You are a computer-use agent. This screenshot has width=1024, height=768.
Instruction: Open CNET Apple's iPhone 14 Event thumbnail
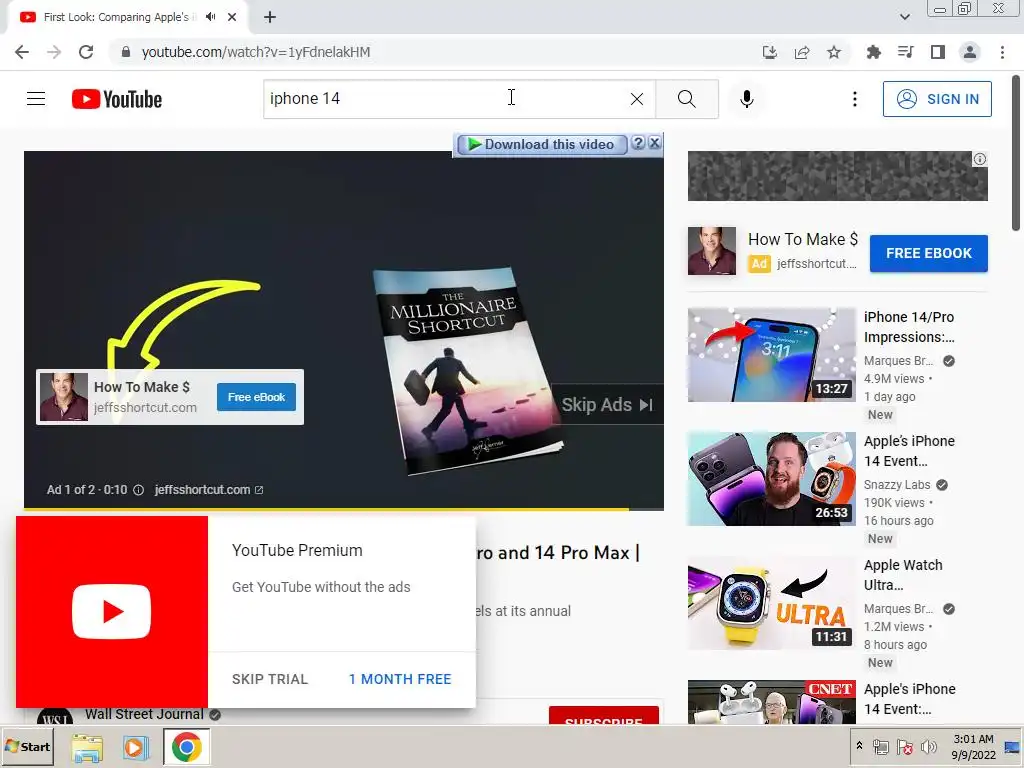click(x=771, y=701)
